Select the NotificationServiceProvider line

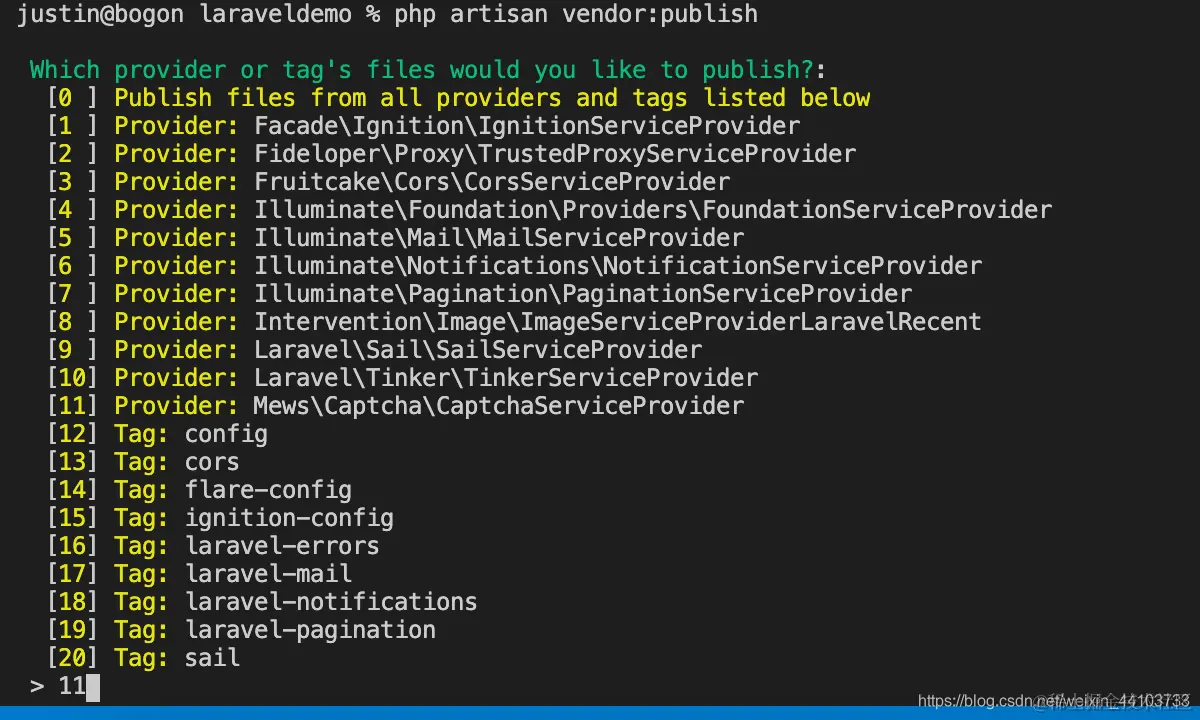514,266
